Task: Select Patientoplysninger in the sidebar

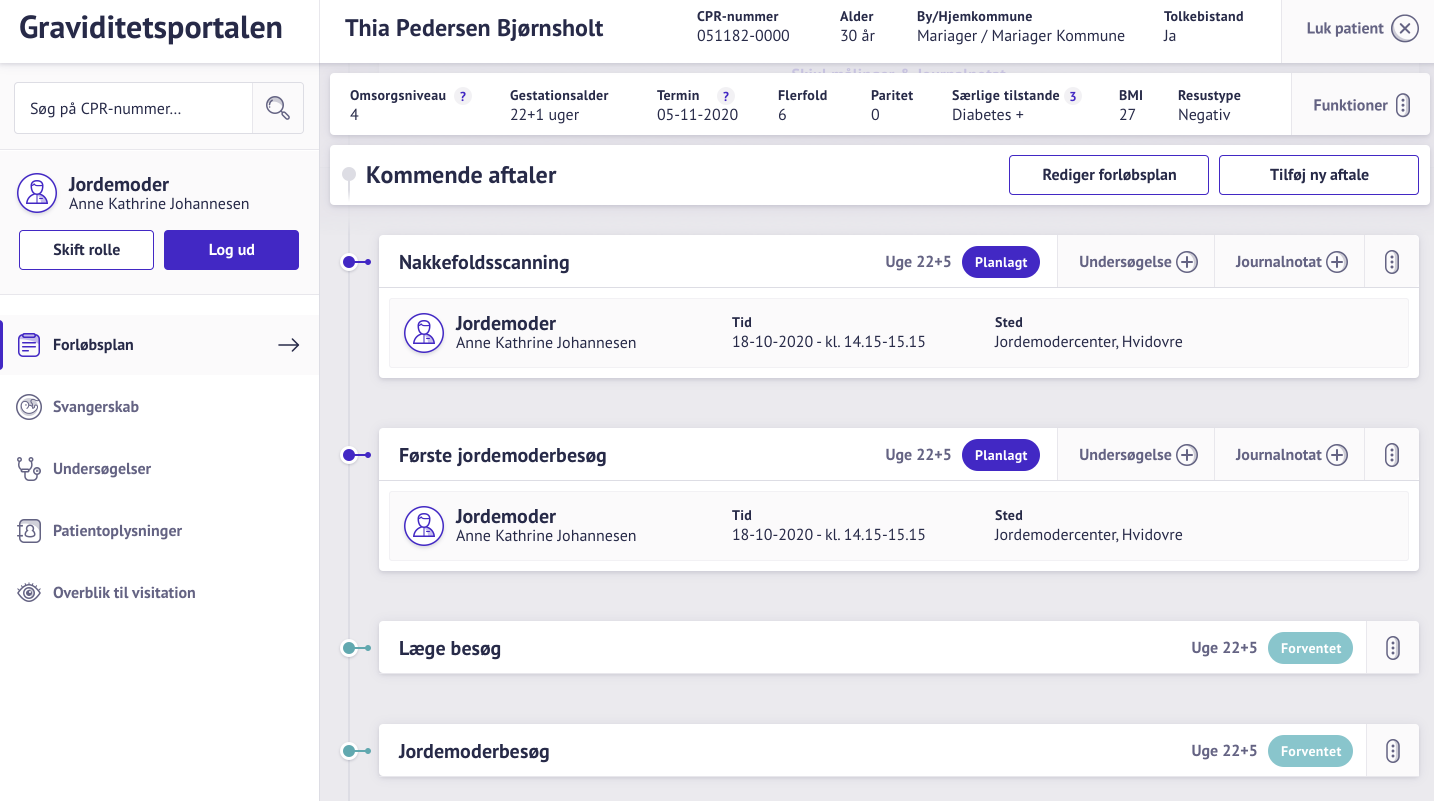Action: click(117, 531)
